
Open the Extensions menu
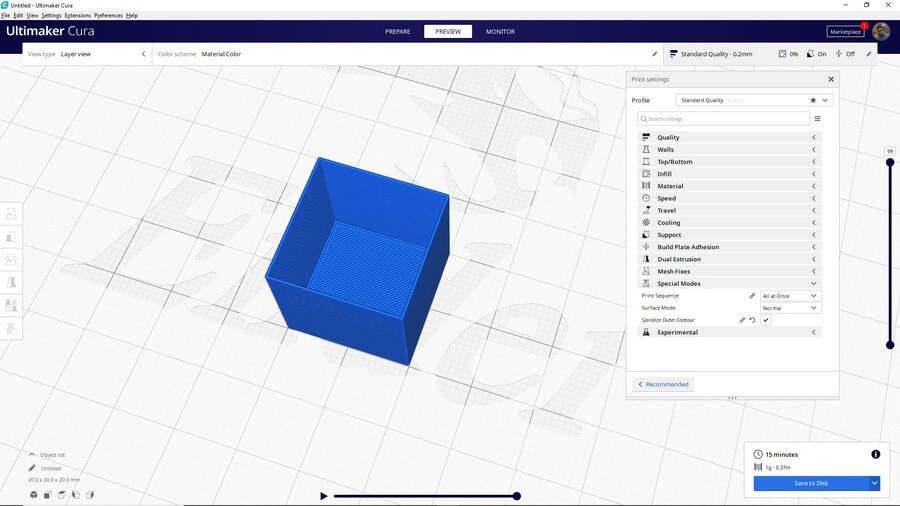click(x=77, y=15)
